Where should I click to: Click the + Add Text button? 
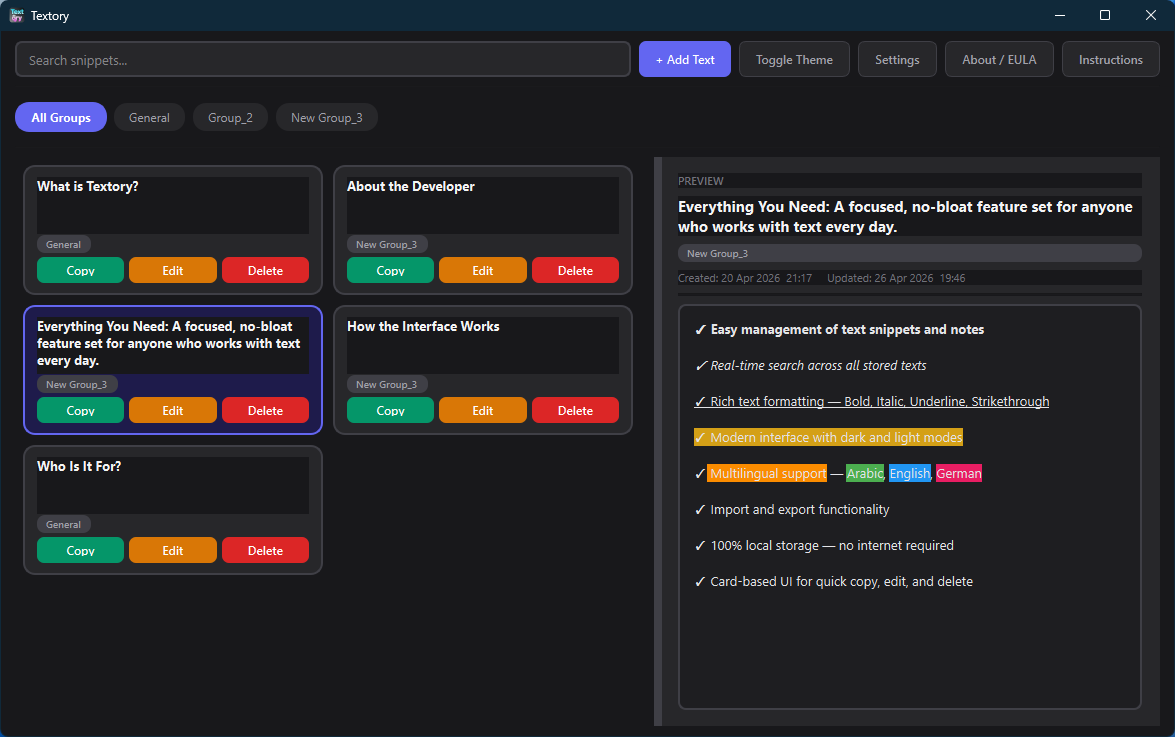point(684,59)
